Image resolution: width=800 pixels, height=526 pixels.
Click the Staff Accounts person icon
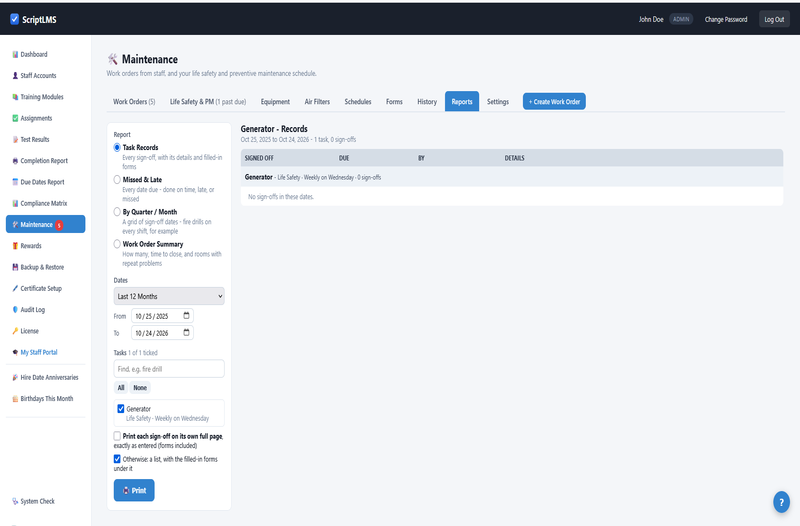(15, 76)
